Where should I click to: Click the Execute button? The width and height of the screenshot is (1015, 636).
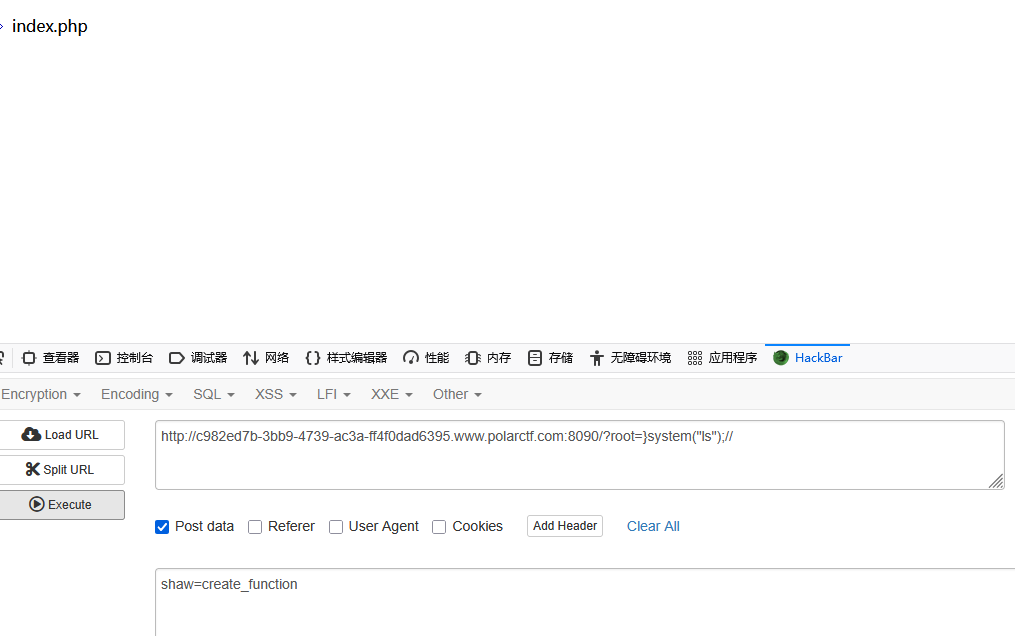pos(61,505)
